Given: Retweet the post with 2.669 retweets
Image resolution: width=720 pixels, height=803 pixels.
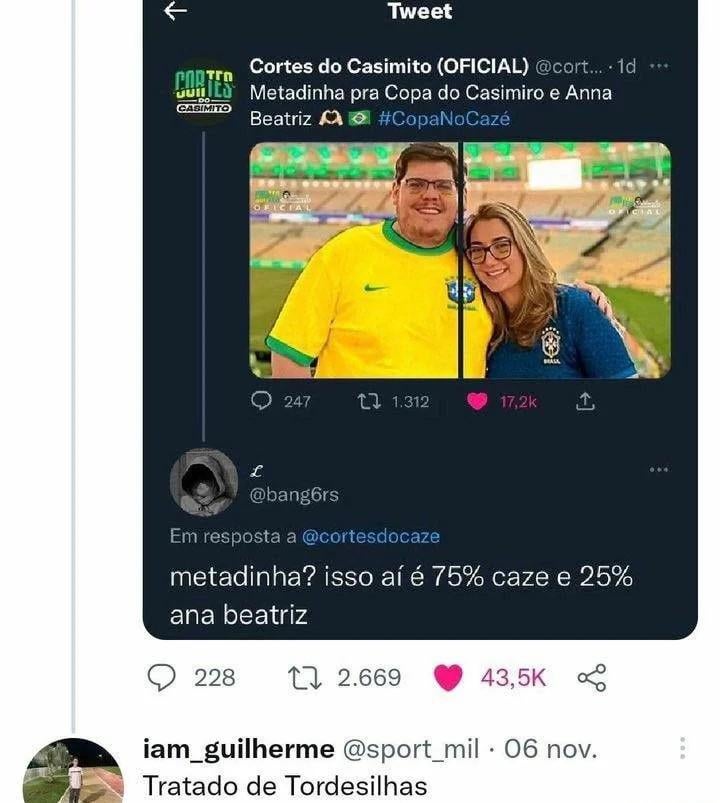Looking at the screenshot, I should 300,678.
